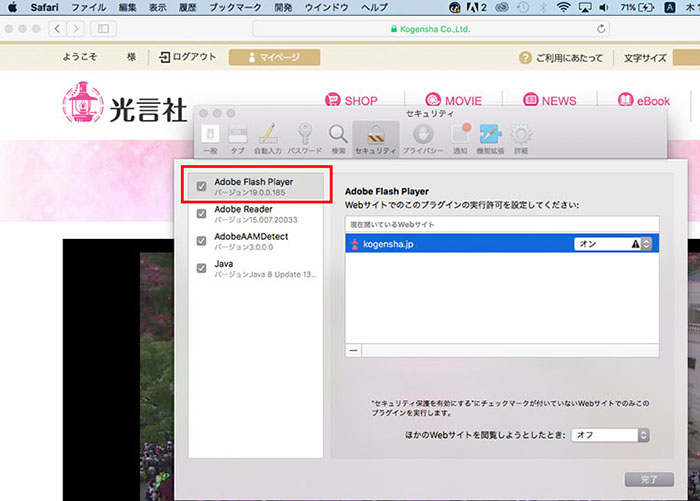Screen dimensions: 700x501
Task: Open the Passwords (パスワード) preferences pane
Action: click(304, 139)
